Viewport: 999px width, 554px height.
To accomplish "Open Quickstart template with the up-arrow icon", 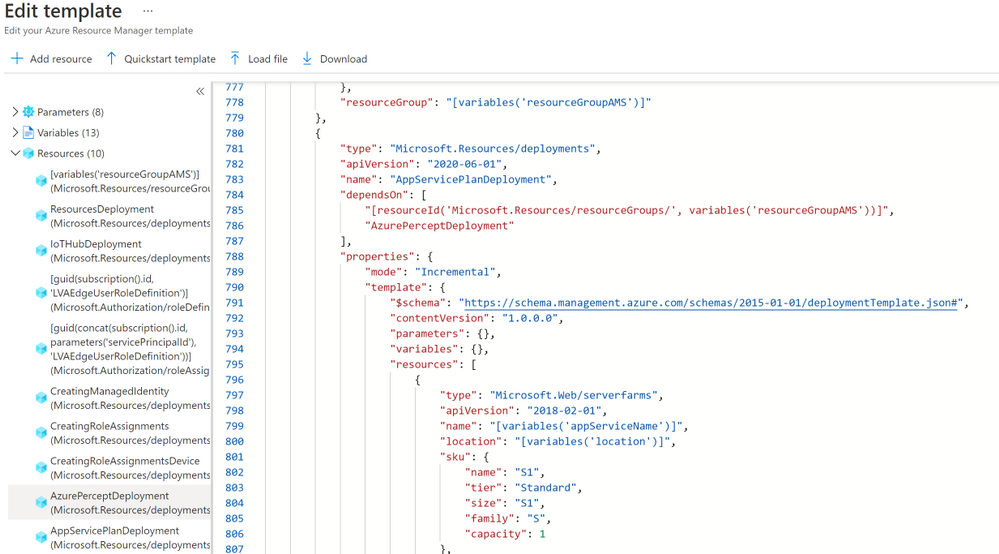I will point(111,59).
